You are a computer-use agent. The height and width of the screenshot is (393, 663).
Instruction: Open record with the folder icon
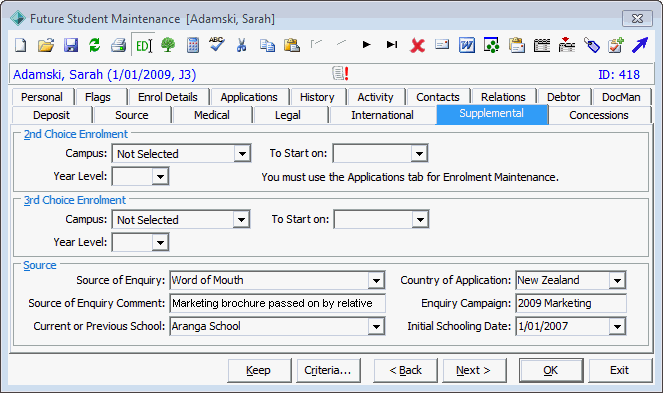[46, 45]
